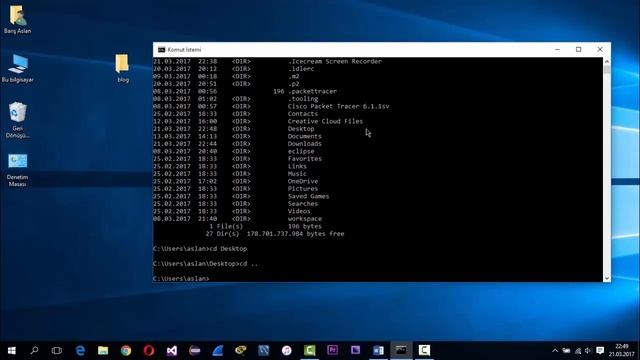The image size is (640, 360).
Task: Click 'Favorites' entry in listing
Action: coord(304,159)
